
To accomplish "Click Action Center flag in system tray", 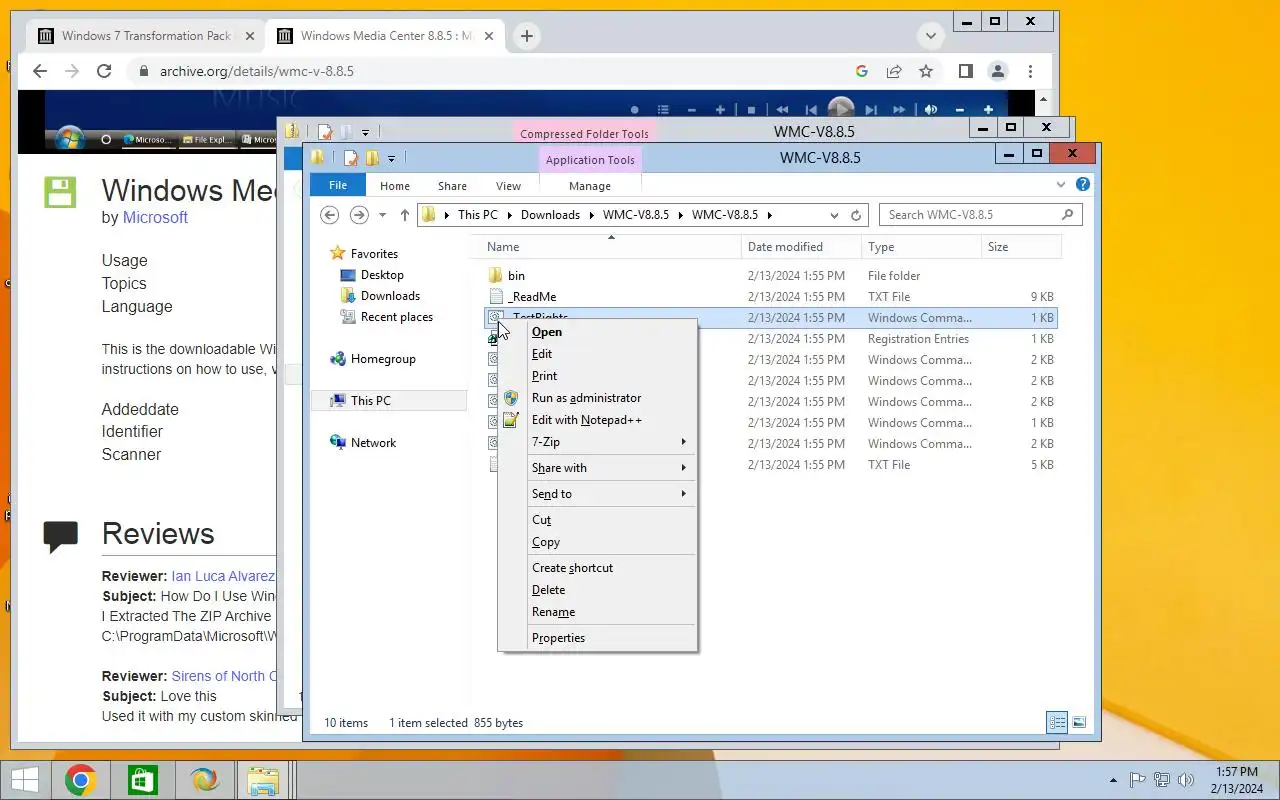I will tap(1137, 780).
